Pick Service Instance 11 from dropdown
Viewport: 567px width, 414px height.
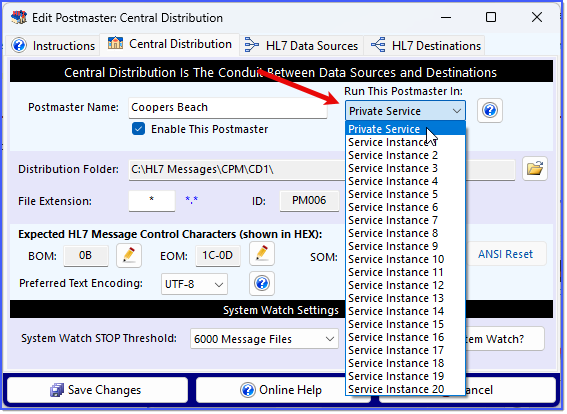(405, 272)
